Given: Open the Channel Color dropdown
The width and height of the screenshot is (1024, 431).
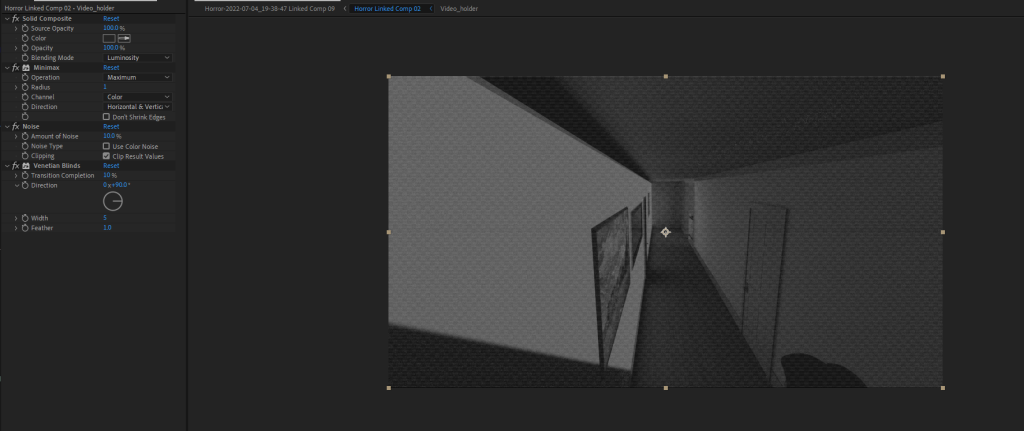Looking at the screenshot, I should tap(138, 97).
